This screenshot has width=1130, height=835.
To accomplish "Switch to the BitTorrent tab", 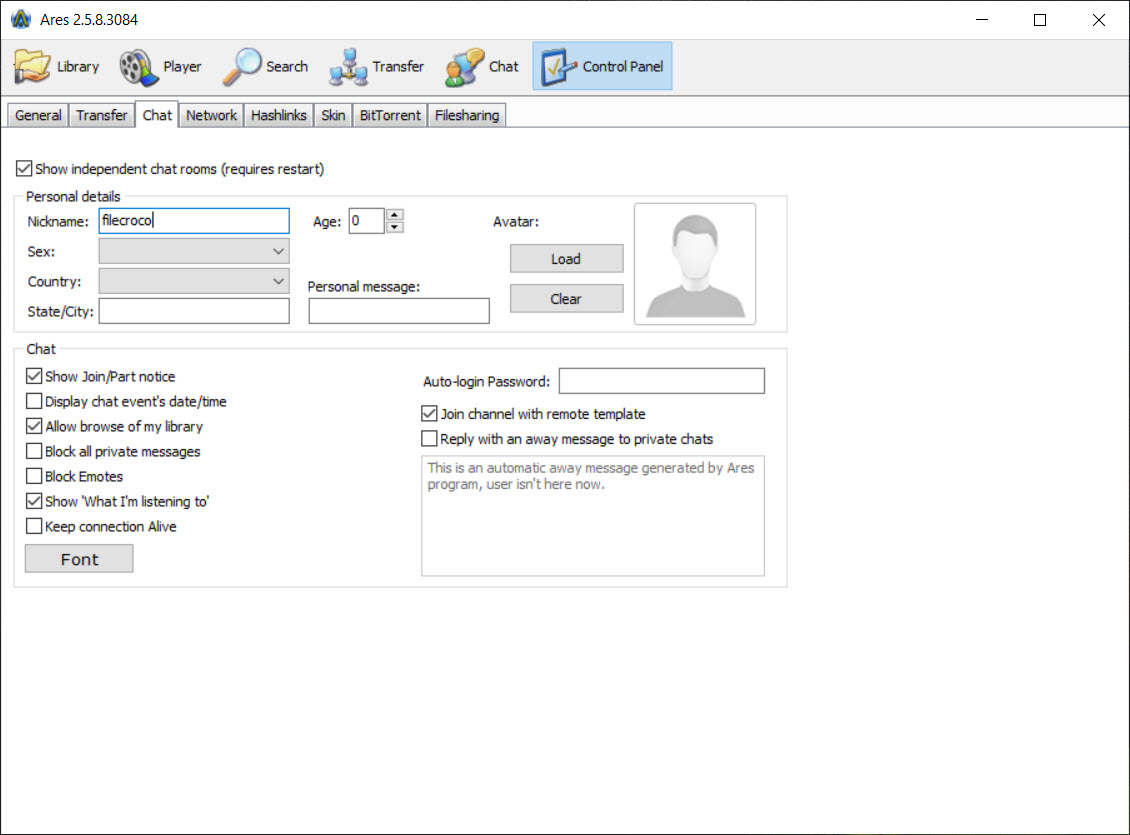I will point(390,115).
